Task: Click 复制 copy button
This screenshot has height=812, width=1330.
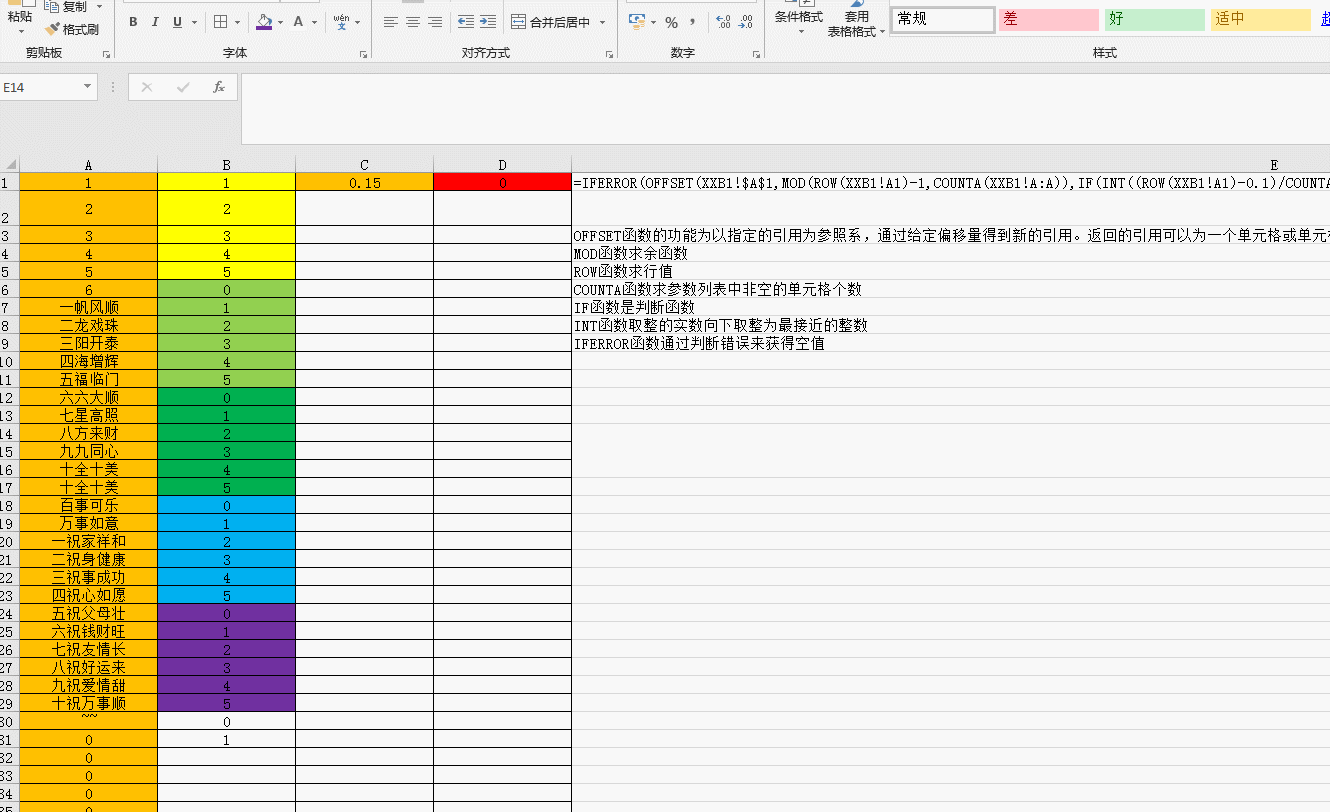Action: coord(68,7)
